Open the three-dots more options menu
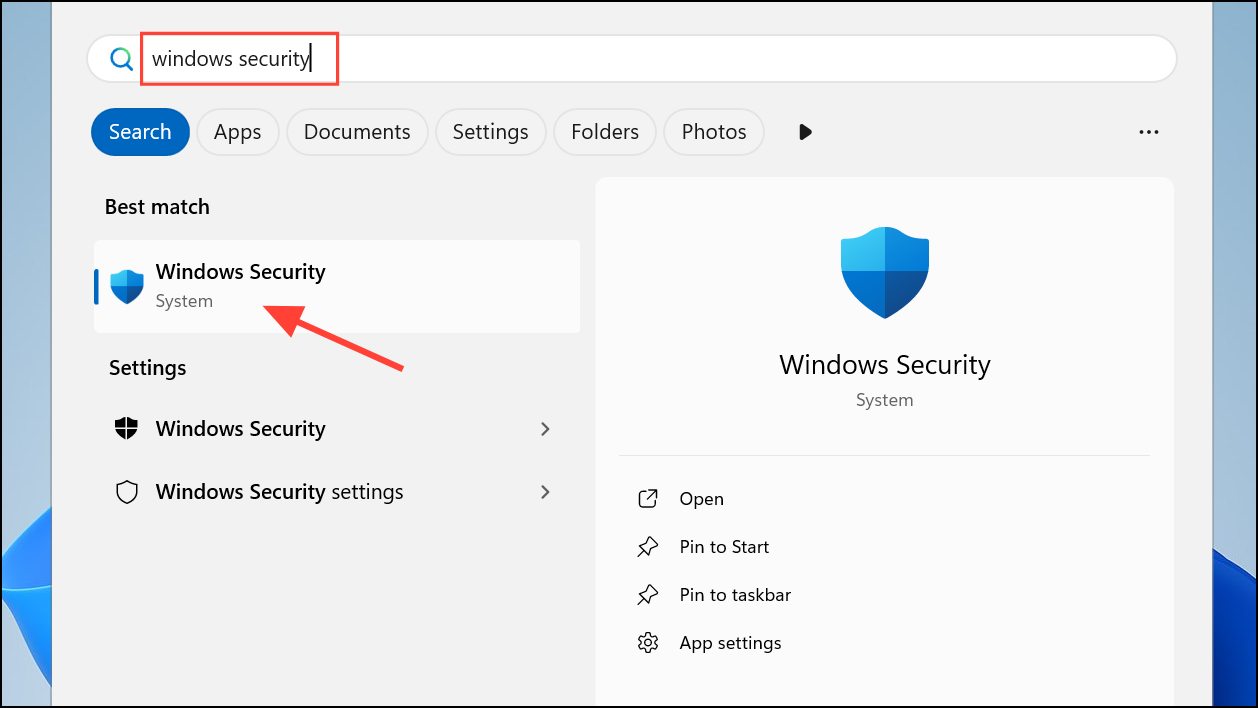1258x708 pixels. click(1148, 132)
